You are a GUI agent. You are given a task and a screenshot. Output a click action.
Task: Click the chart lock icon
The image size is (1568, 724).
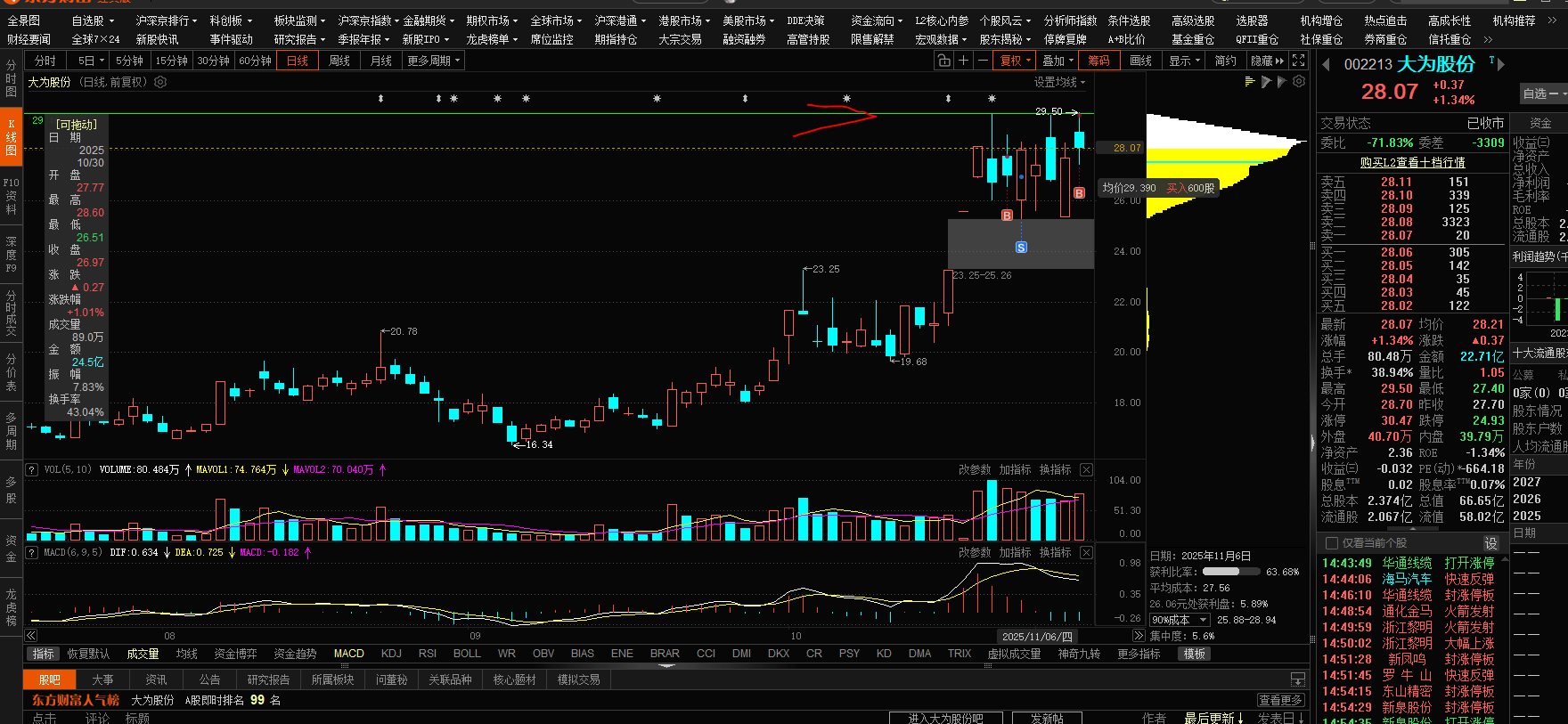[943, 61]
